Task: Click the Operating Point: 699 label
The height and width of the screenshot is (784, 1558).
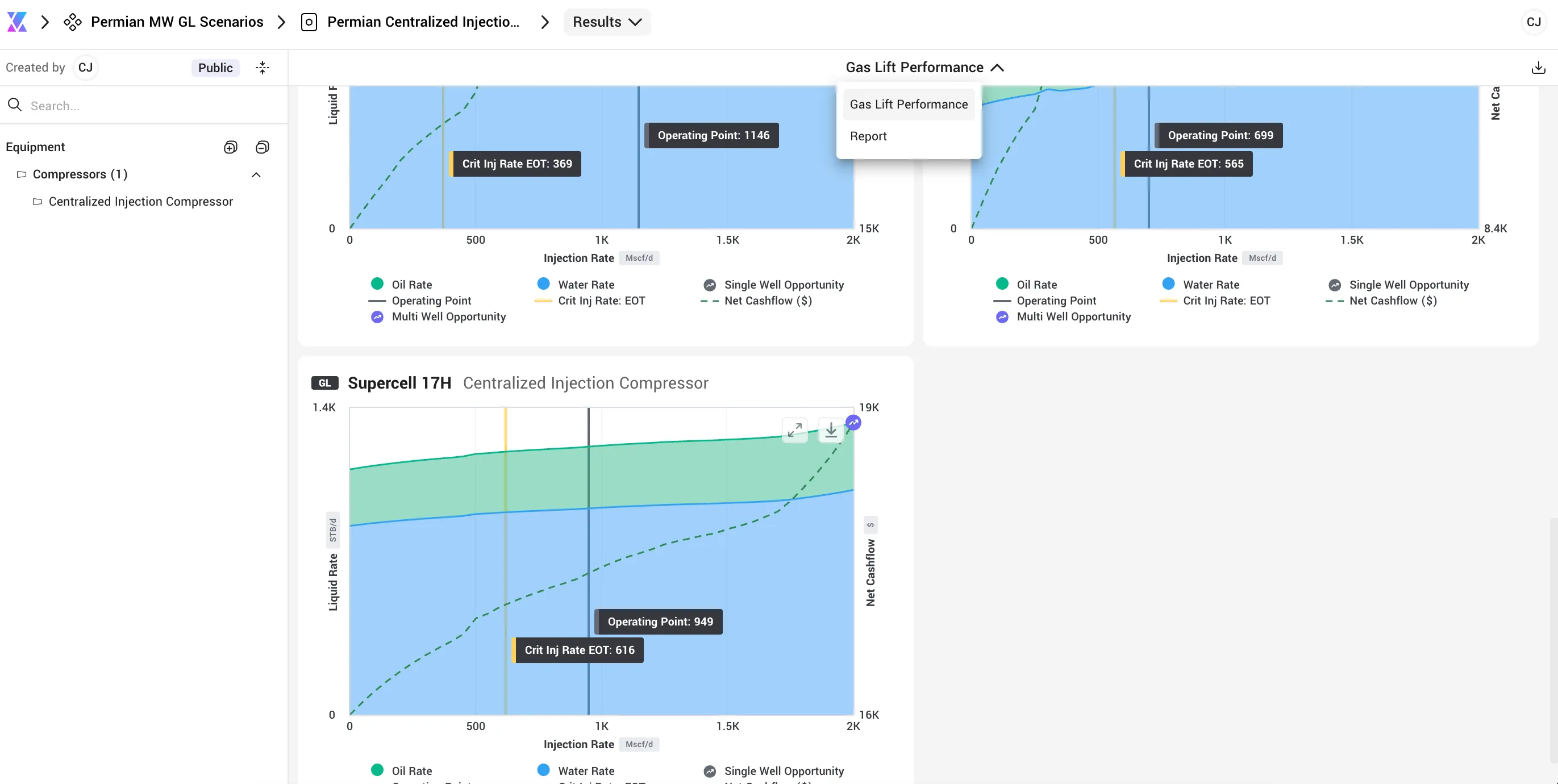Action: point(1219,136)
